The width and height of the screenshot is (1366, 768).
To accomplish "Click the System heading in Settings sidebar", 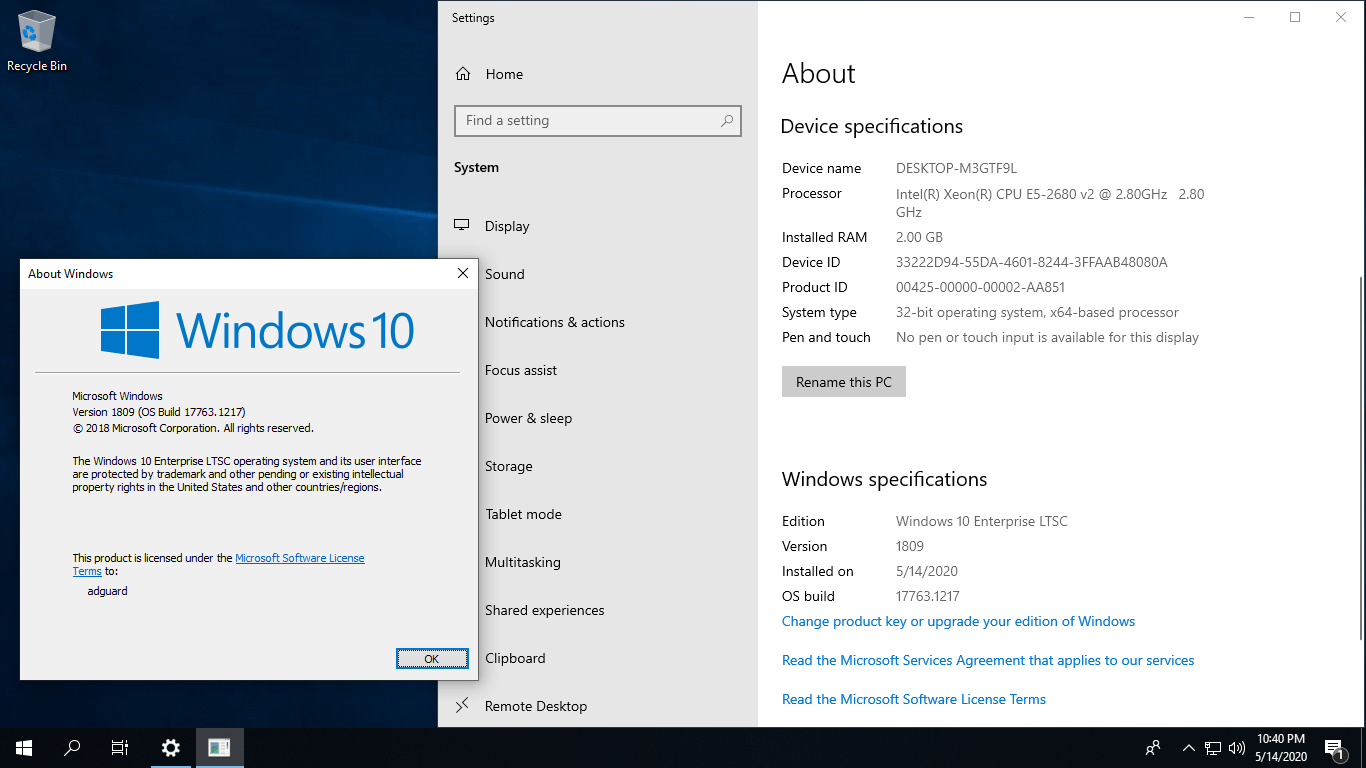I will click(476, 167).
